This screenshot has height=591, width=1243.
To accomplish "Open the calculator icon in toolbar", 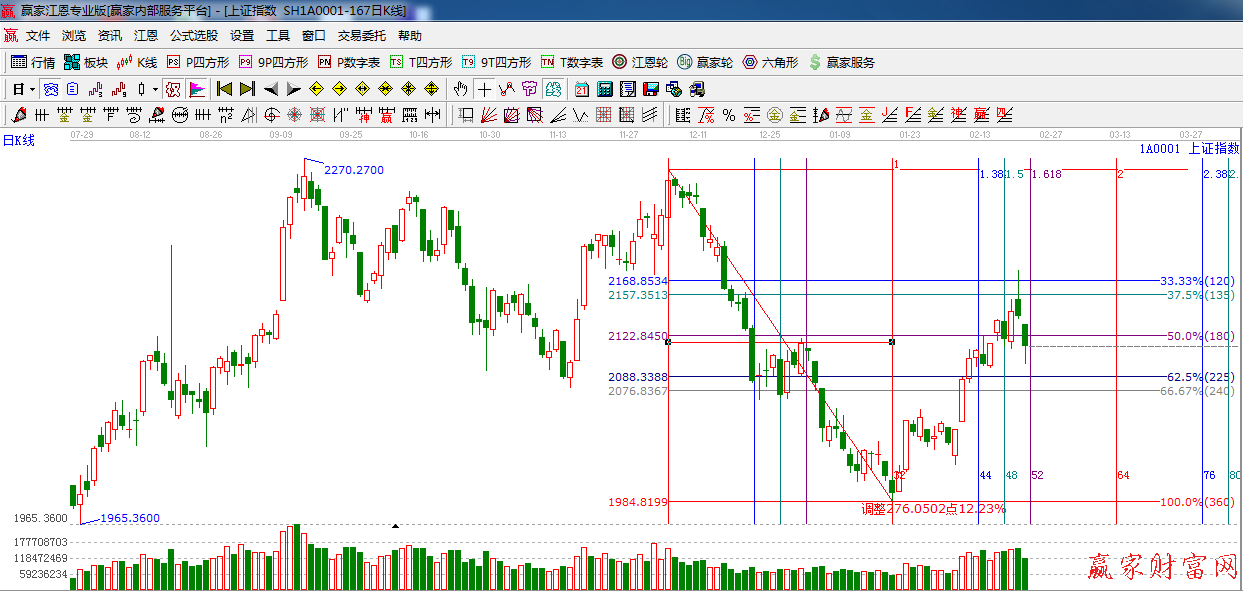I will tap(604, 89).
